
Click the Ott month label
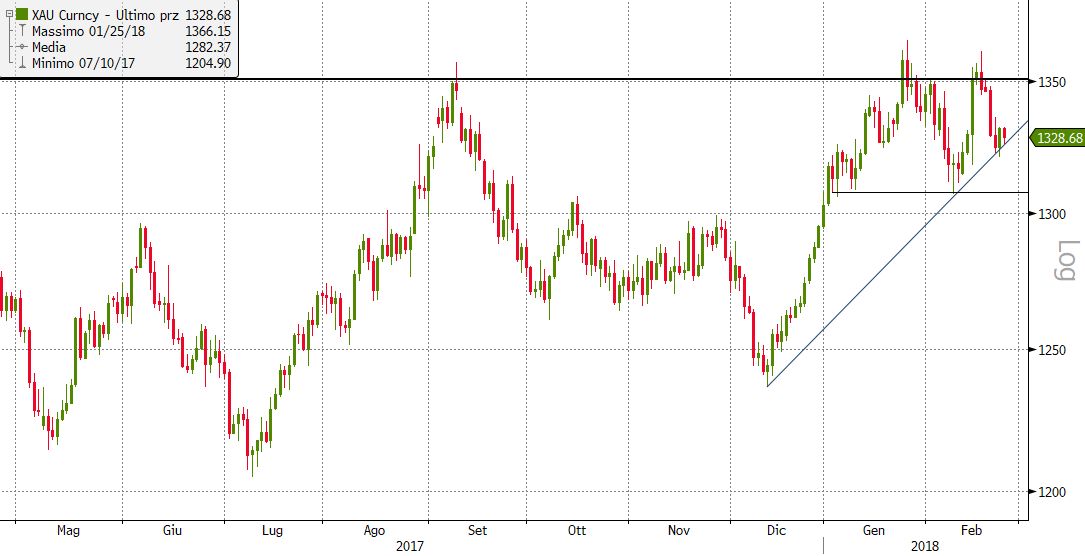coord(576,530)
